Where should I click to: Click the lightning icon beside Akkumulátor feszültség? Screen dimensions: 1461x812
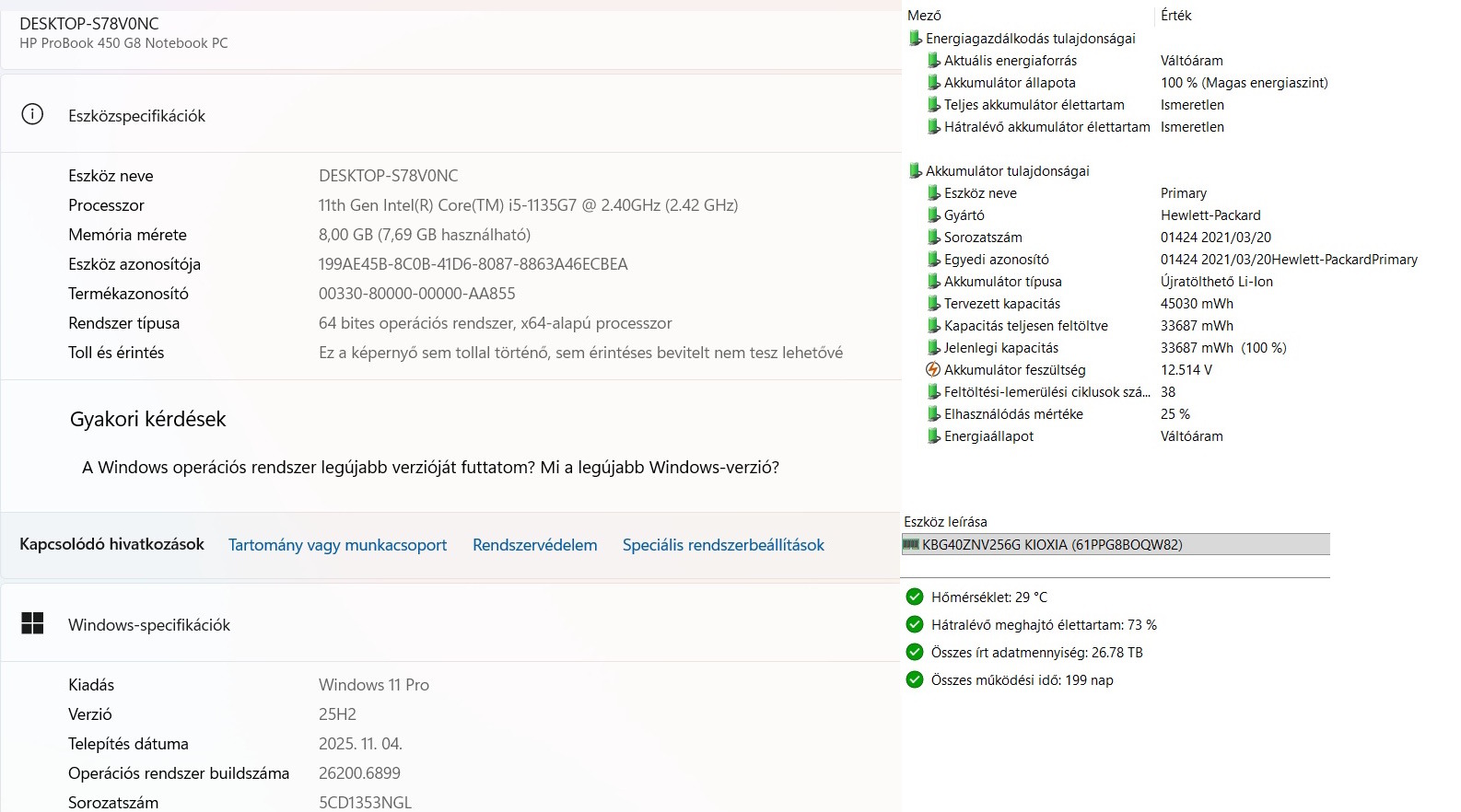(x=933, y=370)
